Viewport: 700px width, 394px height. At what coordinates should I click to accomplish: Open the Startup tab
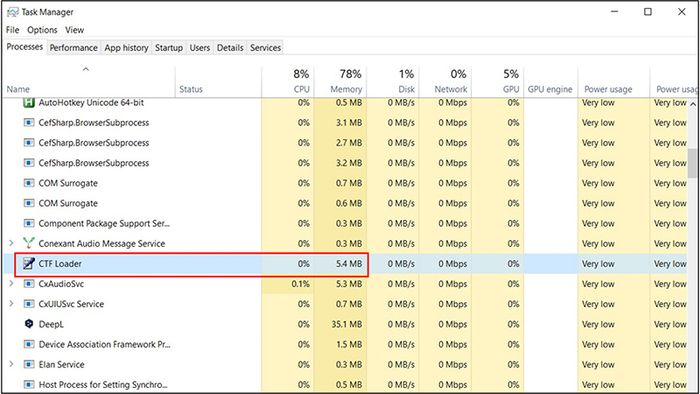(169, 48)
